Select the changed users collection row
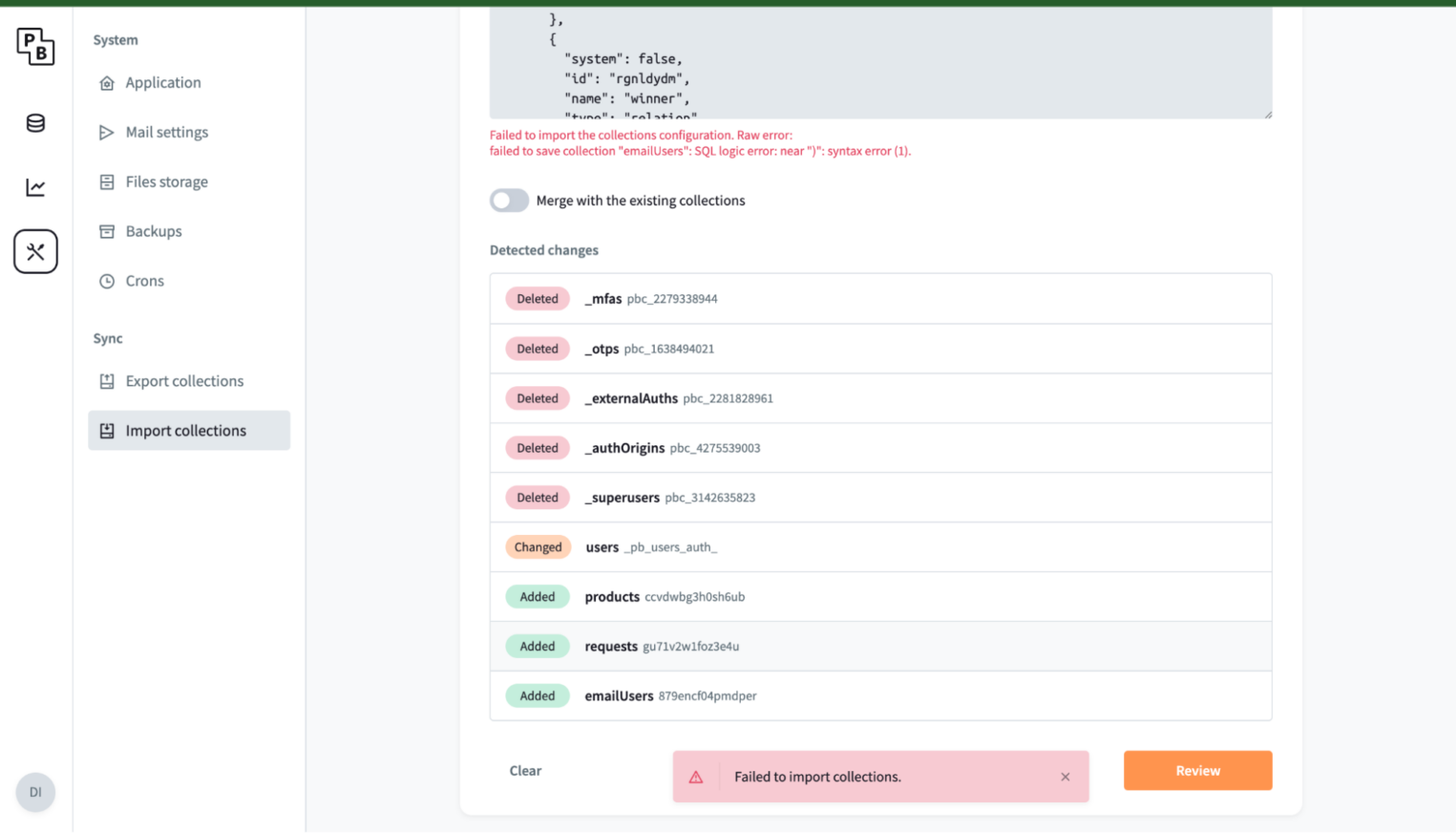The width and height of the screenshot is (1456, 833). [880, 547]
